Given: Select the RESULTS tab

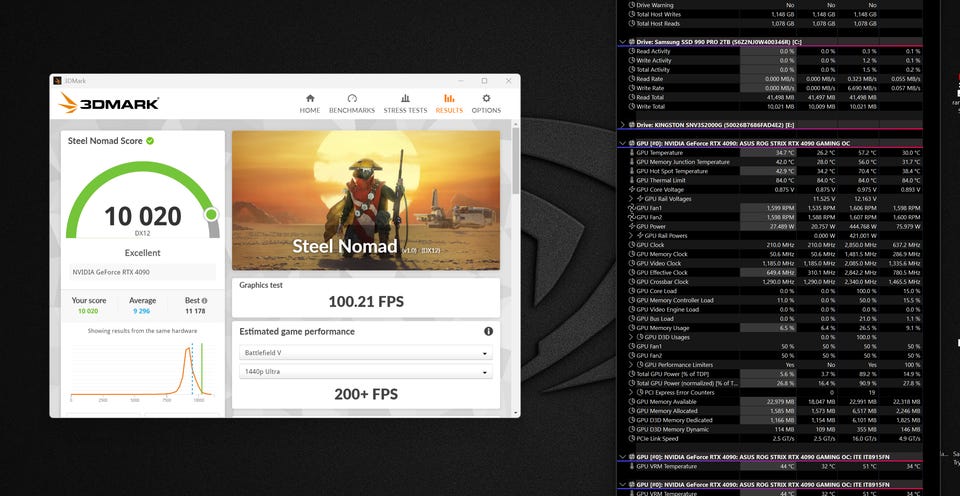Looking at the screenshot, I should click(x=449, y=103).
